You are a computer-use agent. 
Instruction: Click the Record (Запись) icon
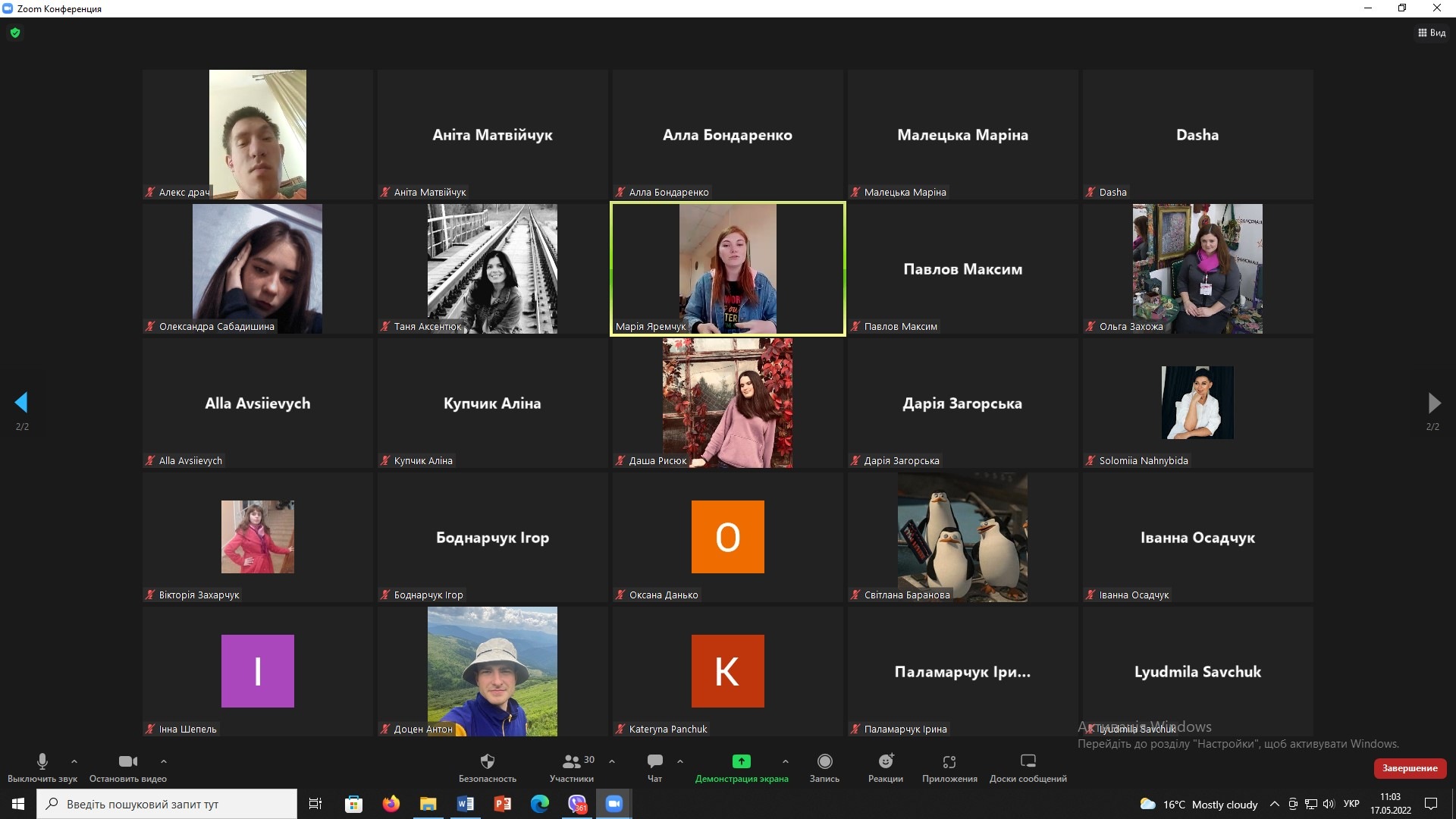point(824,761)
